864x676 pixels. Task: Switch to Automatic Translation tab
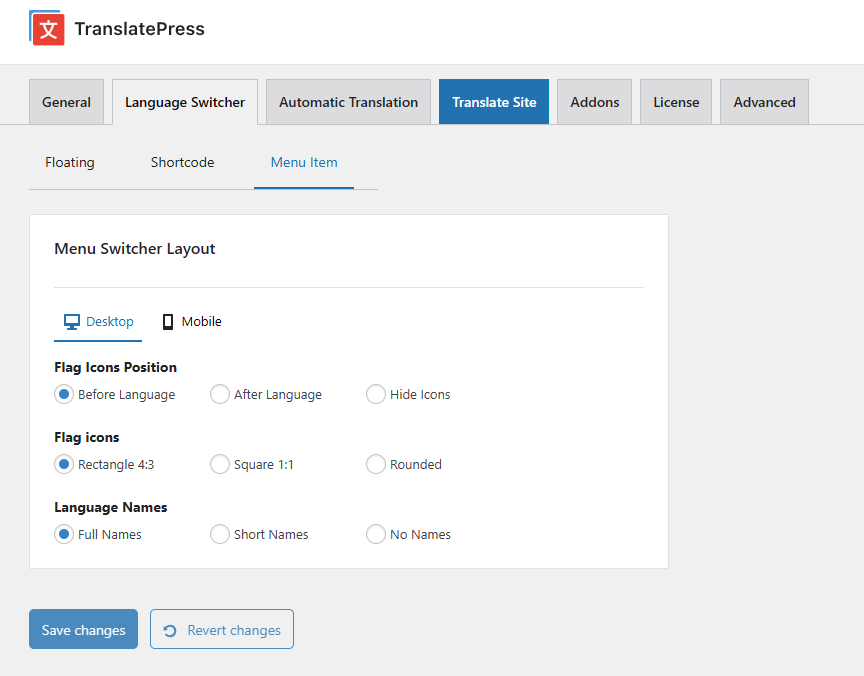point(348,102)
